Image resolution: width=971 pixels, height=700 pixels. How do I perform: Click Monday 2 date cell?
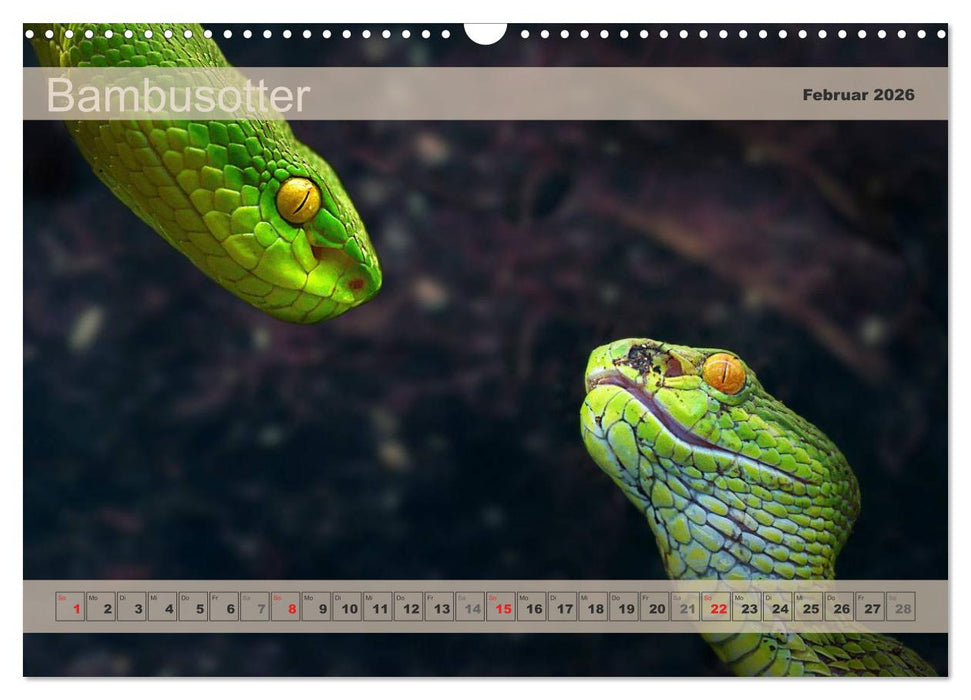click(x=101, y=607)
